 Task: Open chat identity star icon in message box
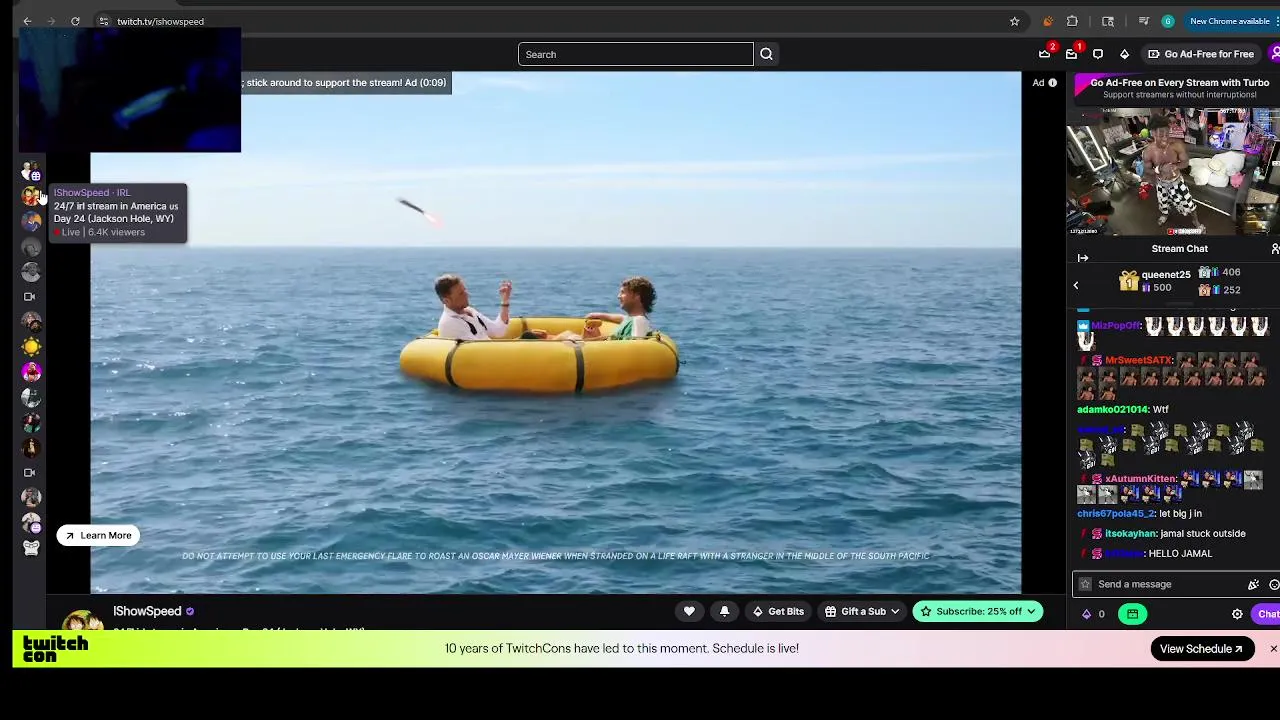click(x=1085, y=584)
